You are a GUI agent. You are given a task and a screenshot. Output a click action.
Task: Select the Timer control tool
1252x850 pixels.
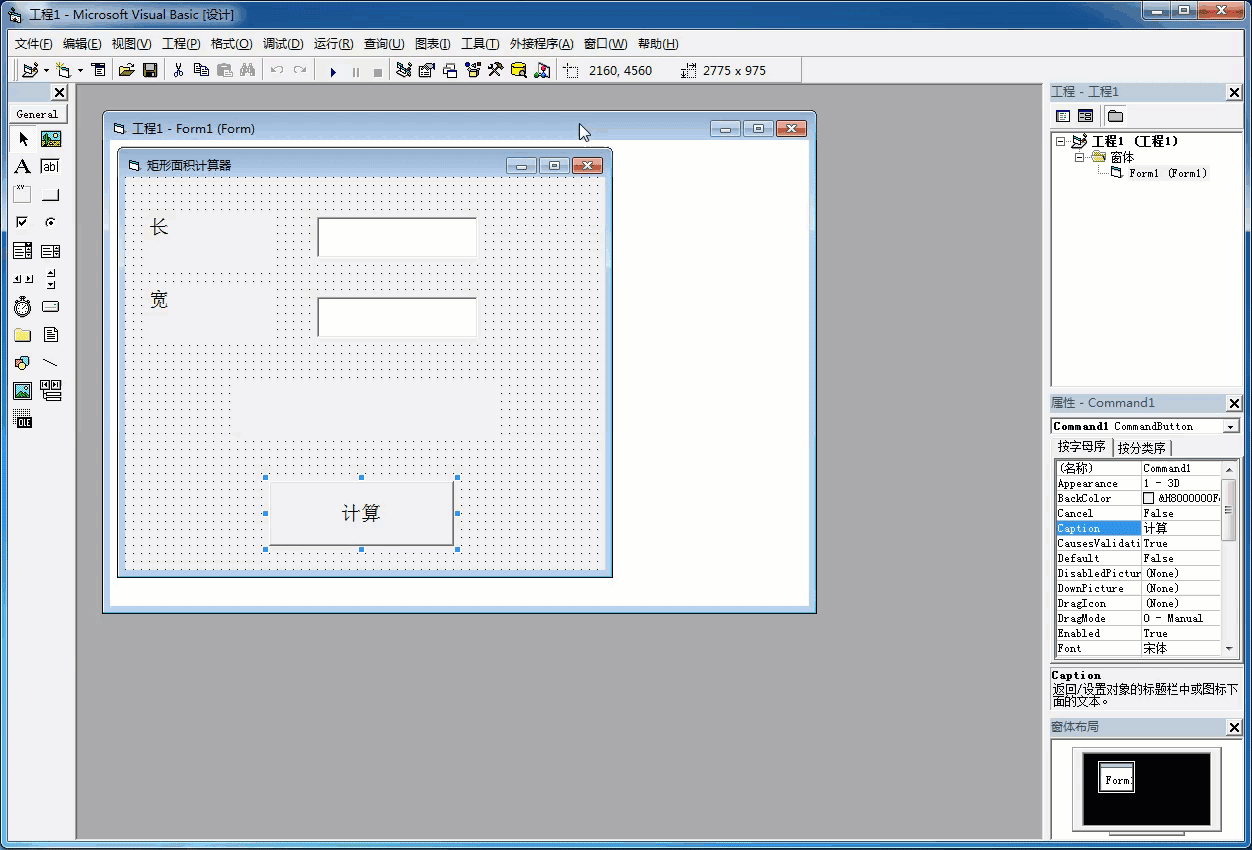[22, 307]
